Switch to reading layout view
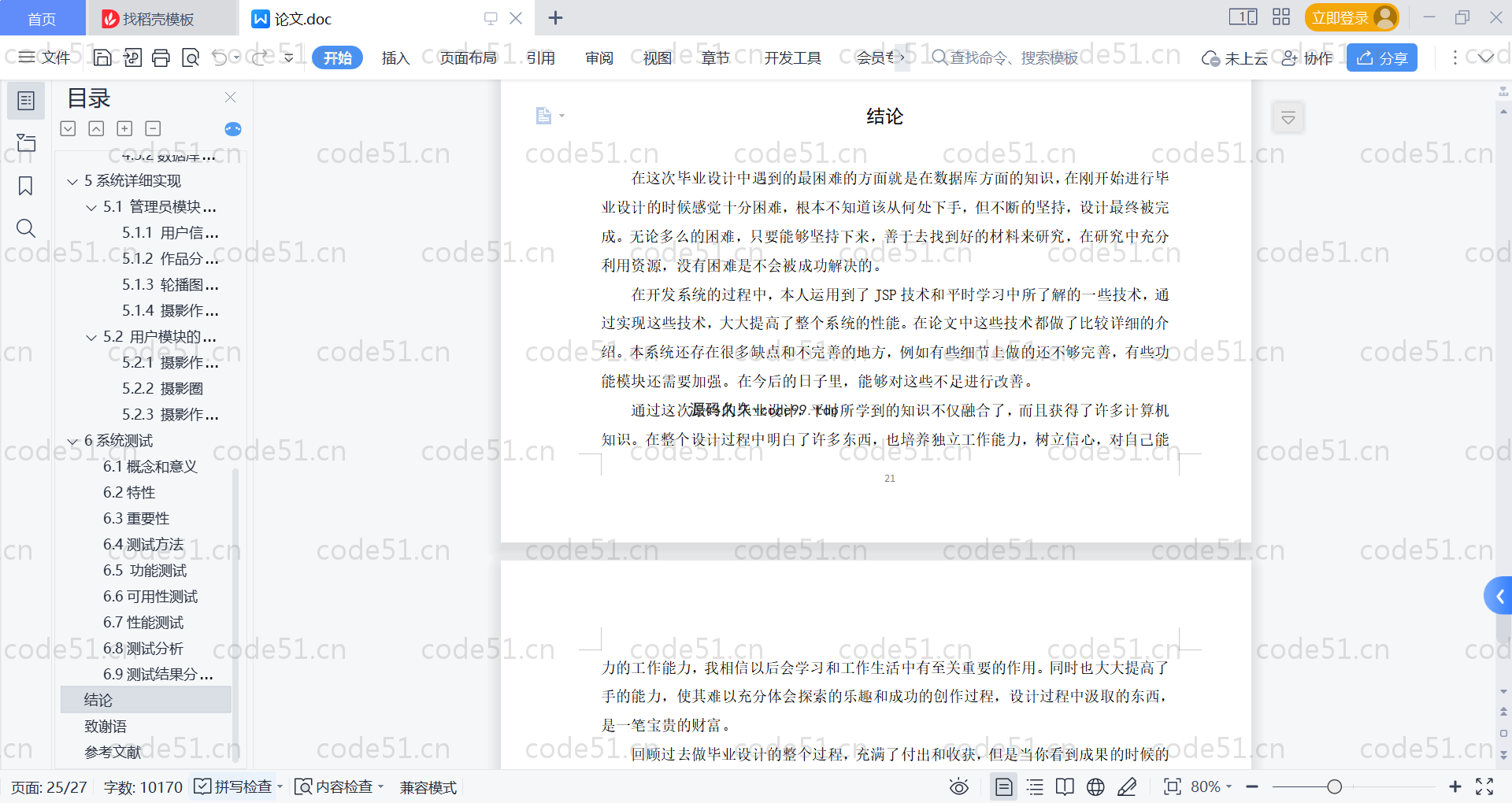Screen dimensions: 1512x803 1065,786
